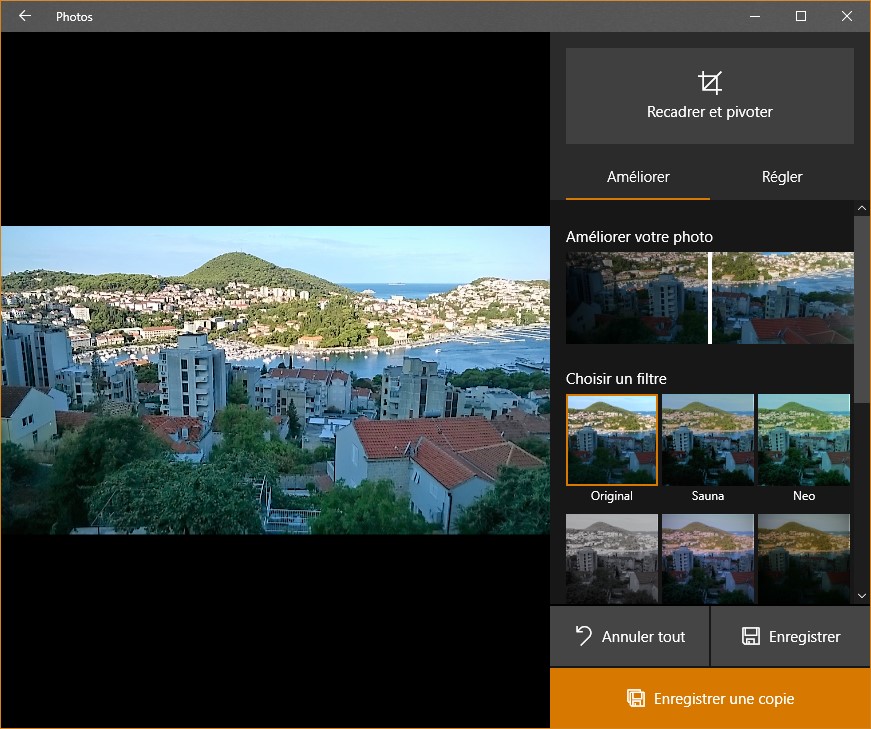The image size is (871, 729).
Task: Choose the Neo filter thumbnail
Action: tap(804, 440)
